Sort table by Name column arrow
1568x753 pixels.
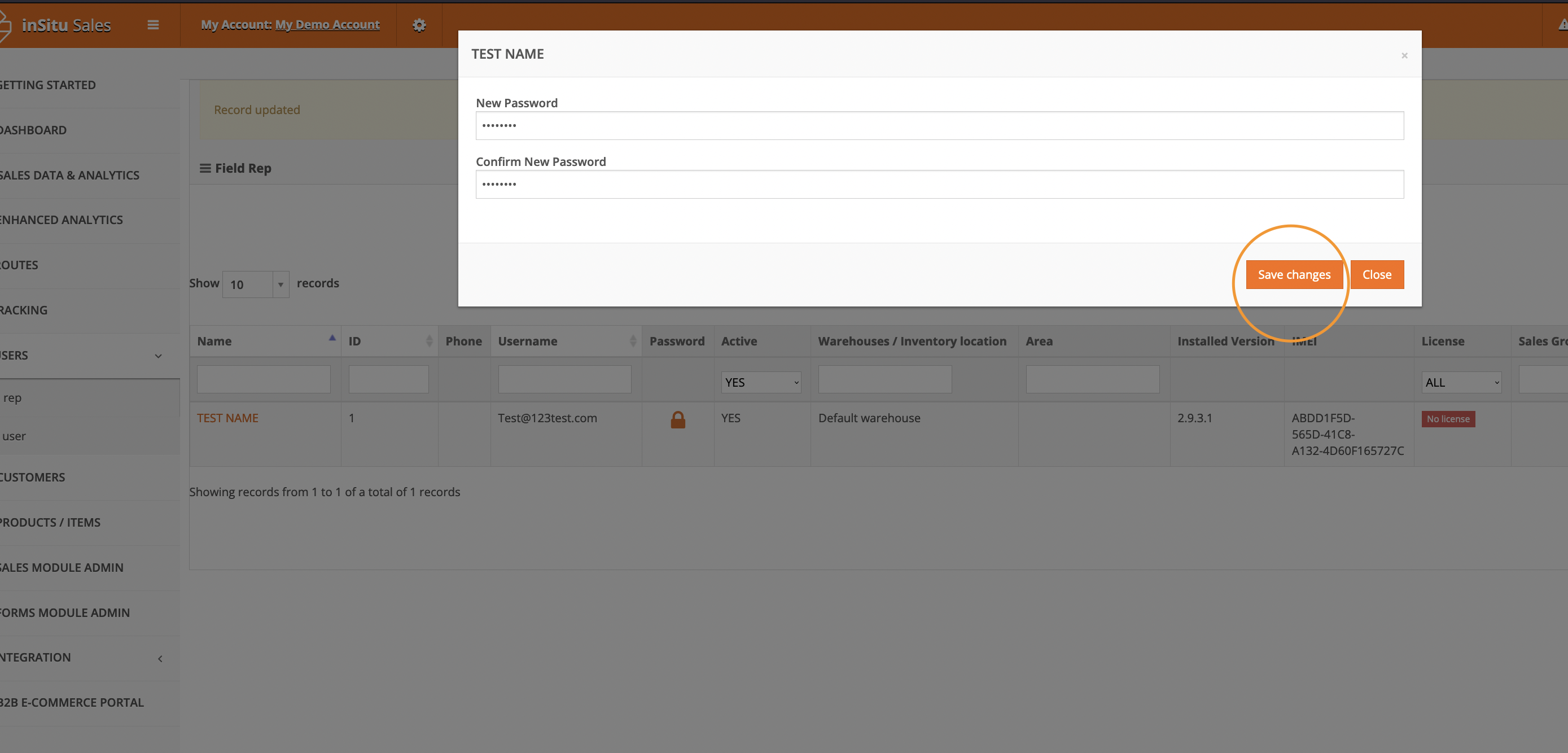point(332,339)
